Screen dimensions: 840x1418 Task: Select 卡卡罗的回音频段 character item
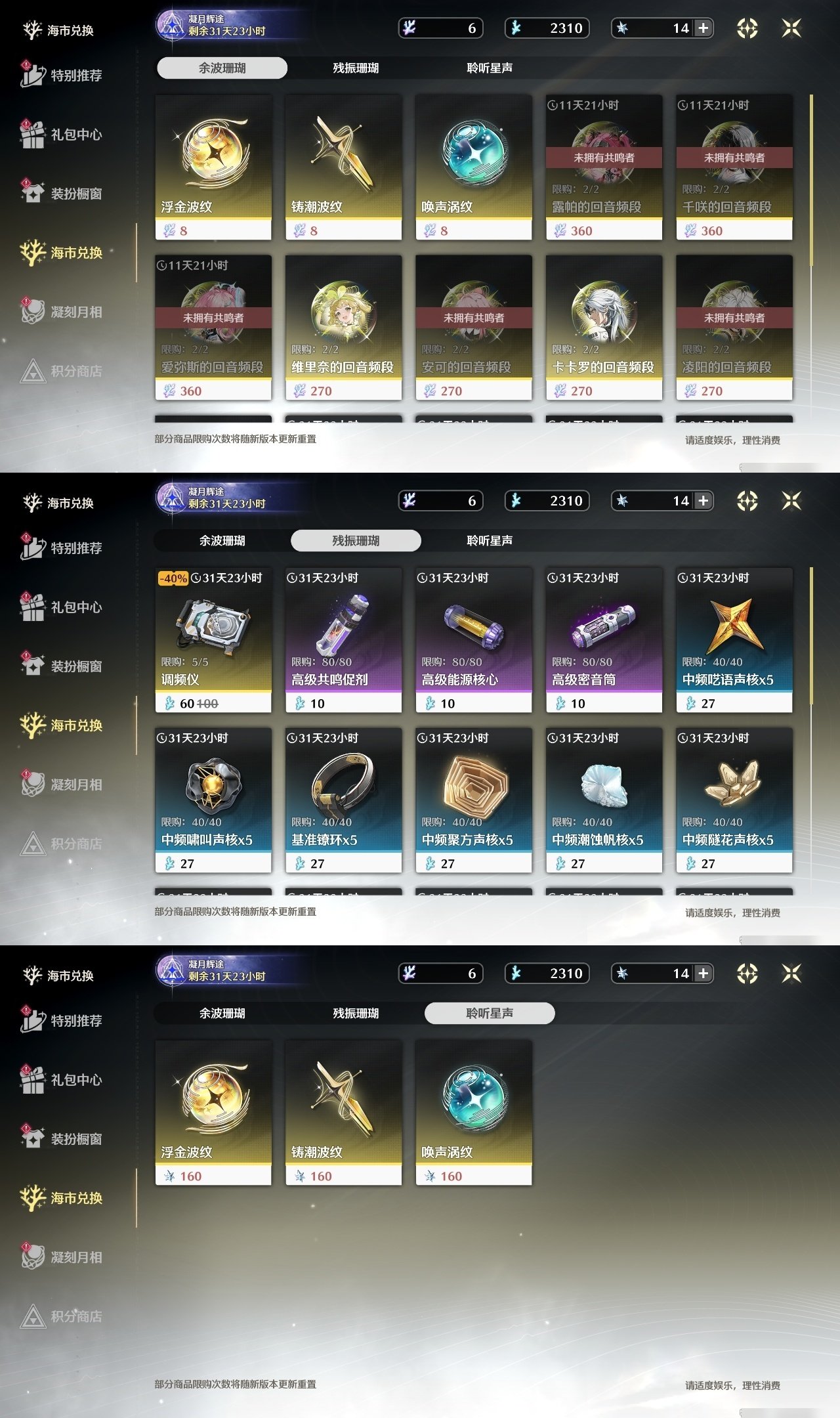604,328
